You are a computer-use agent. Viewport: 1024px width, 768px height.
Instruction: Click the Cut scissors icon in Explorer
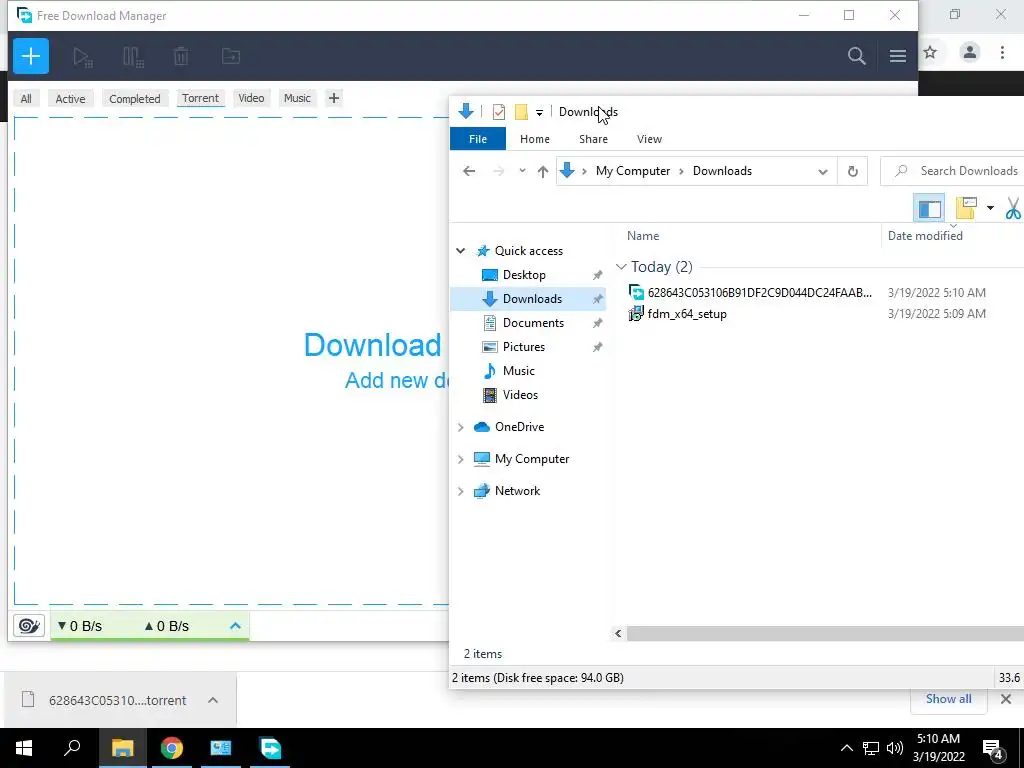tap(1013, 208)
